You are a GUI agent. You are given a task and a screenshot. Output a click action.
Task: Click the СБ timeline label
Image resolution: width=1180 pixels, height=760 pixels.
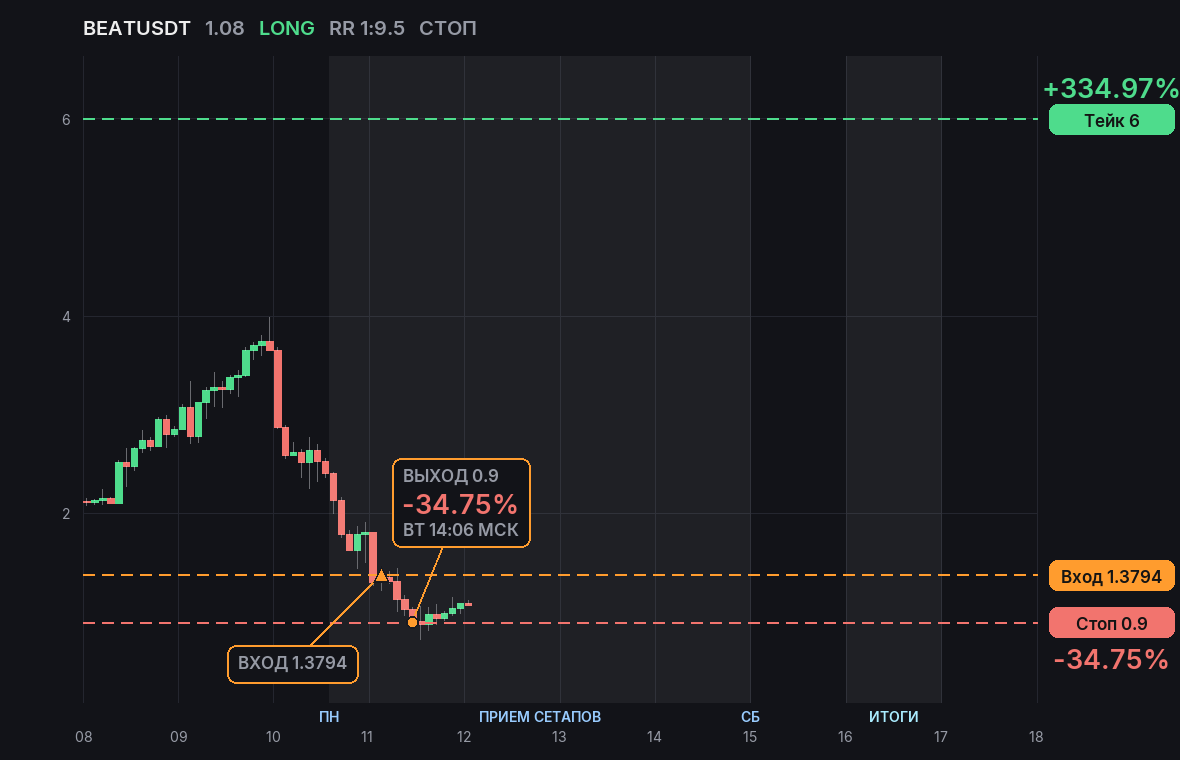coord(750,716)
